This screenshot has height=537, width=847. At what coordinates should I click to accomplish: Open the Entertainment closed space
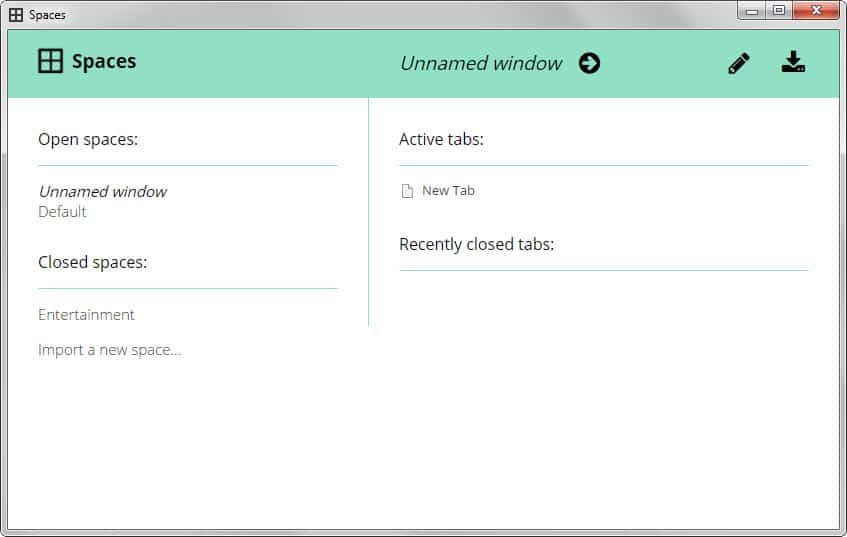point(86,314)
